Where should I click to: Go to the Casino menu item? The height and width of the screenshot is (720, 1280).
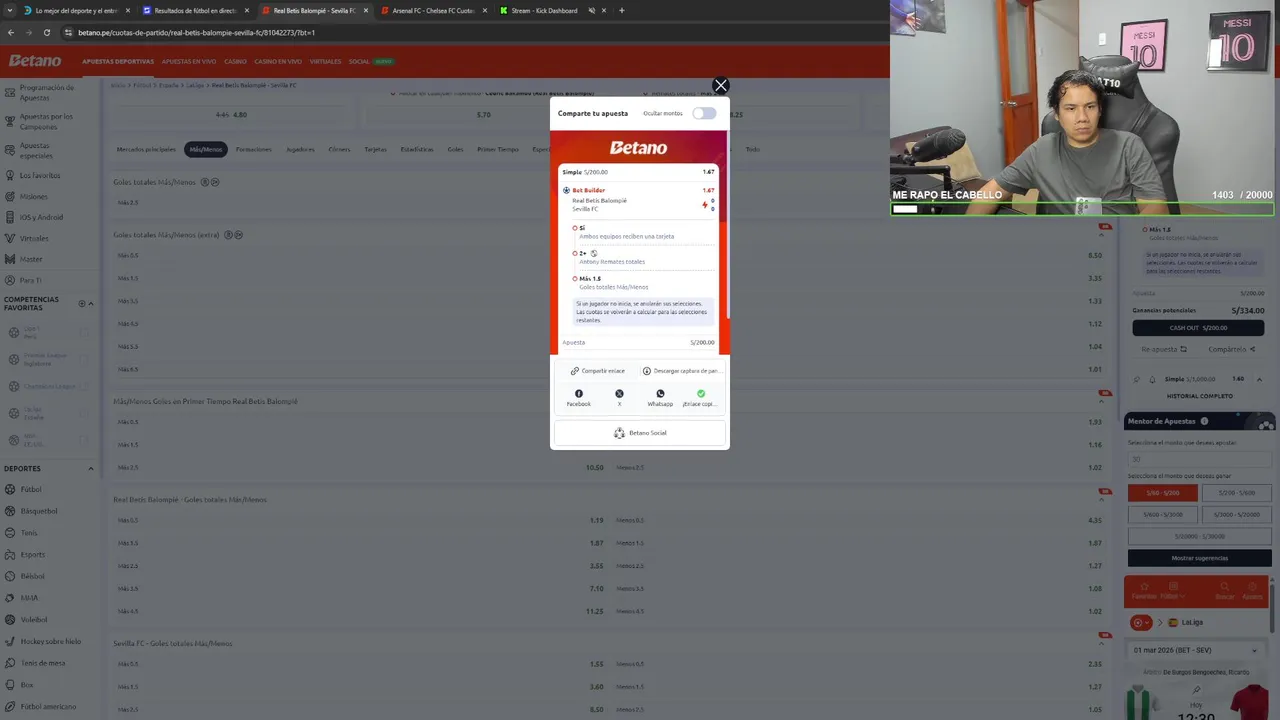point(235,61)
